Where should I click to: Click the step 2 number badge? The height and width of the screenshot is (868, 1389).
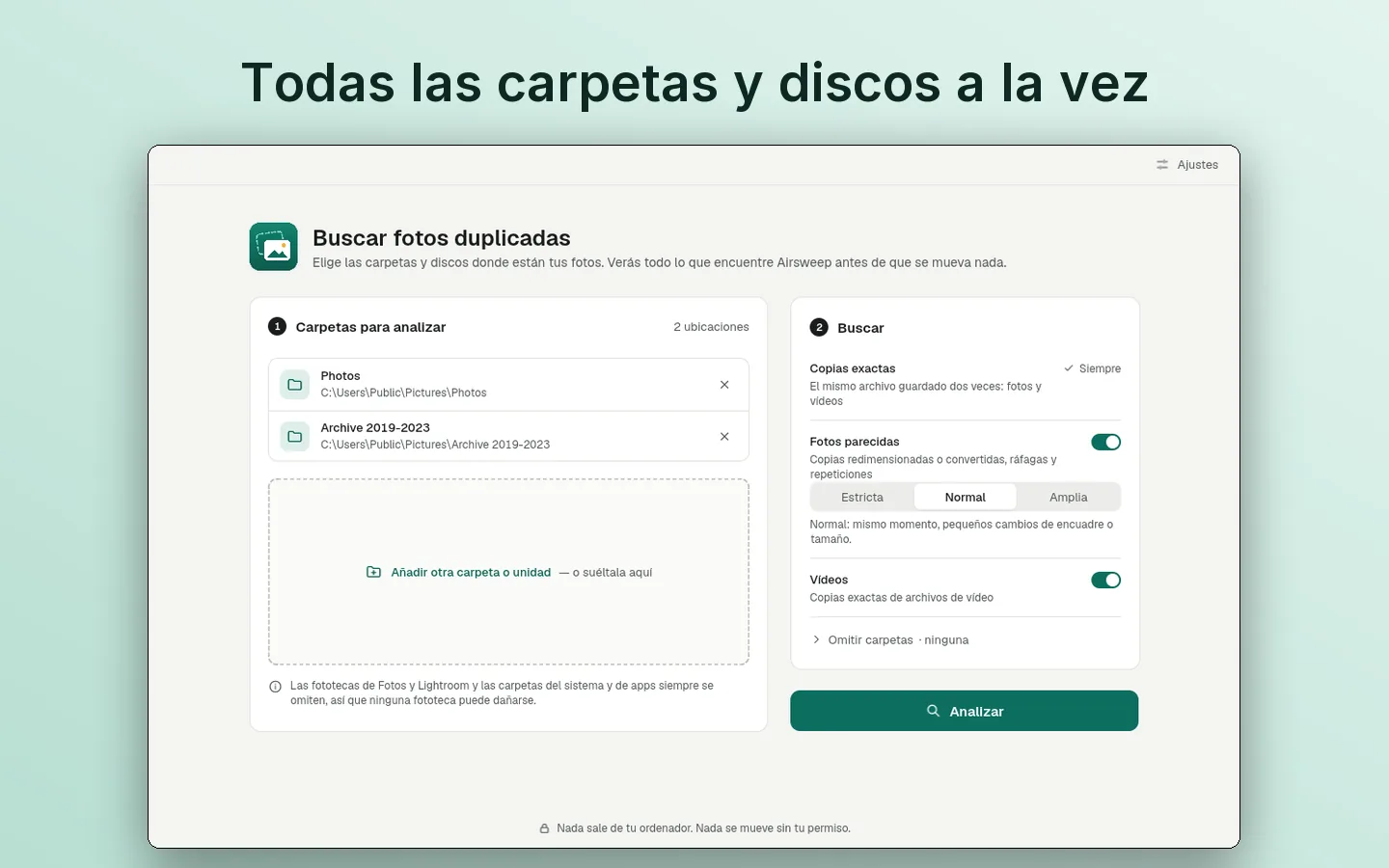(x=819, y=328)
